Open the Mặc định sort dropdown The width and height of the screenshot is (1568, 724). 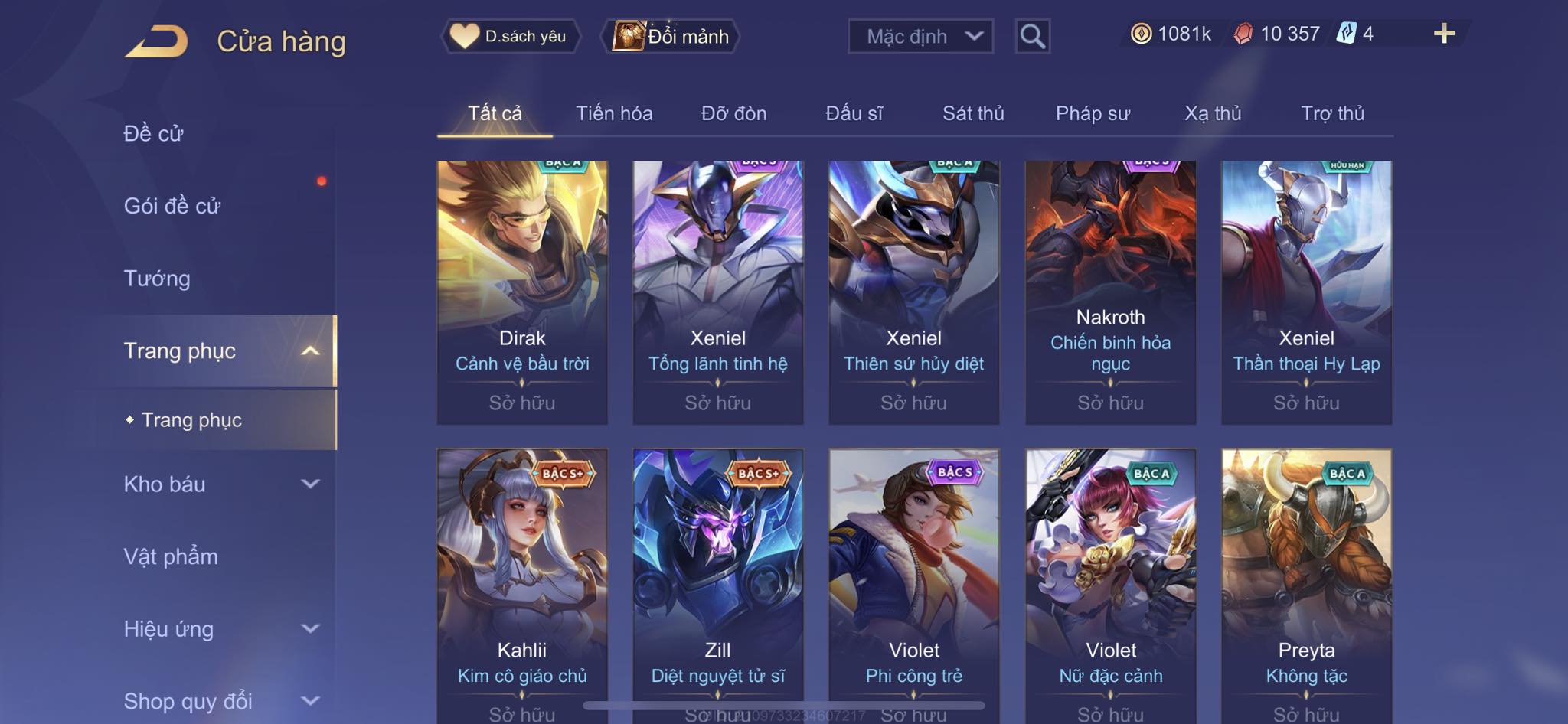920,36
